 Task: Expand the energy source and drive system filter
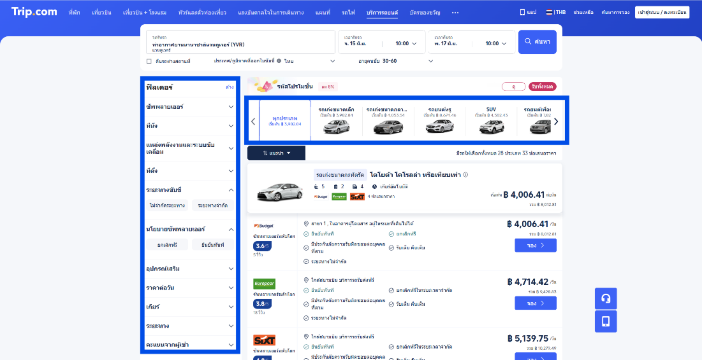coord(190,148)
